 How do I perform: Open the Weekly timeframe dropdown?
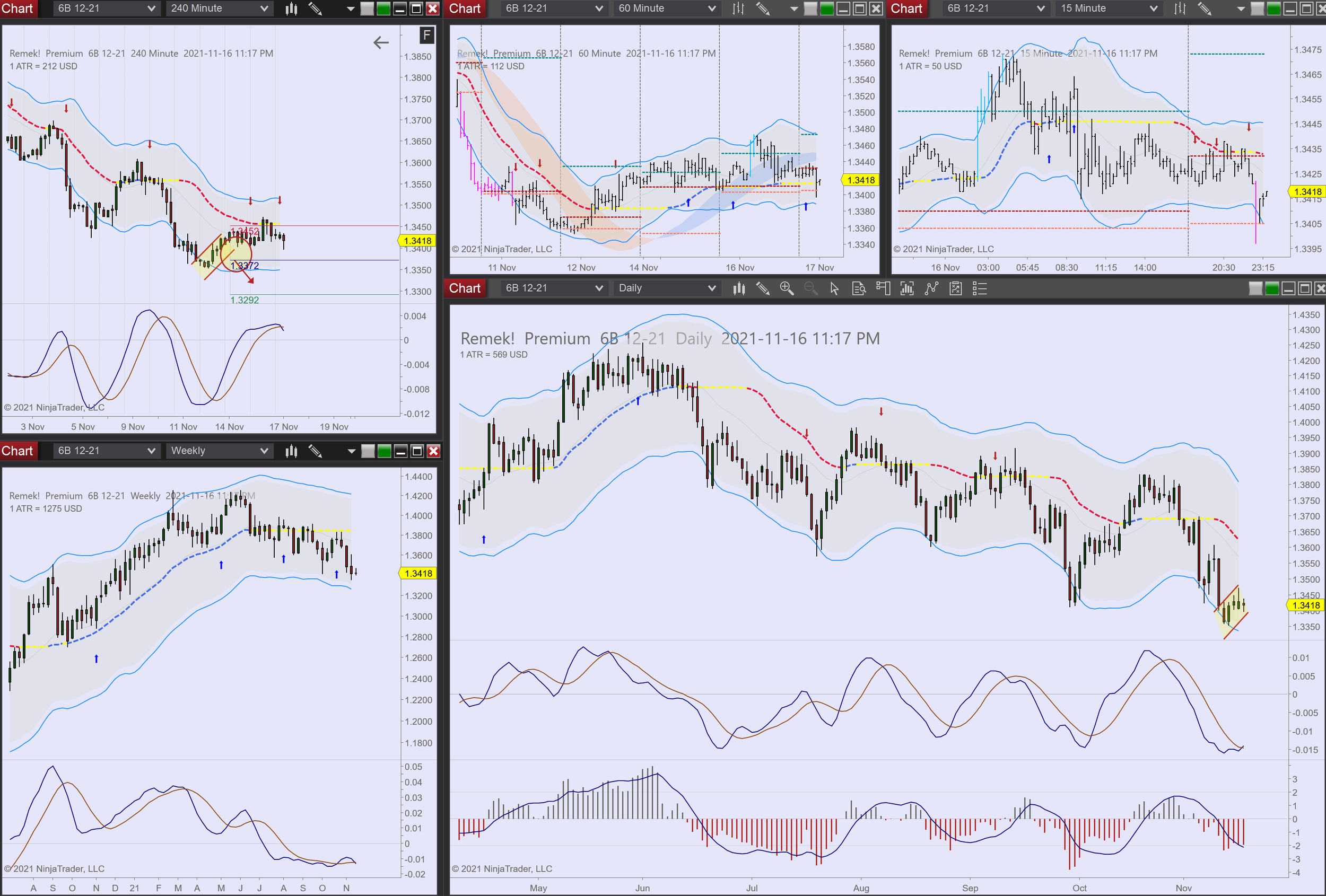(x=219, y=451)
